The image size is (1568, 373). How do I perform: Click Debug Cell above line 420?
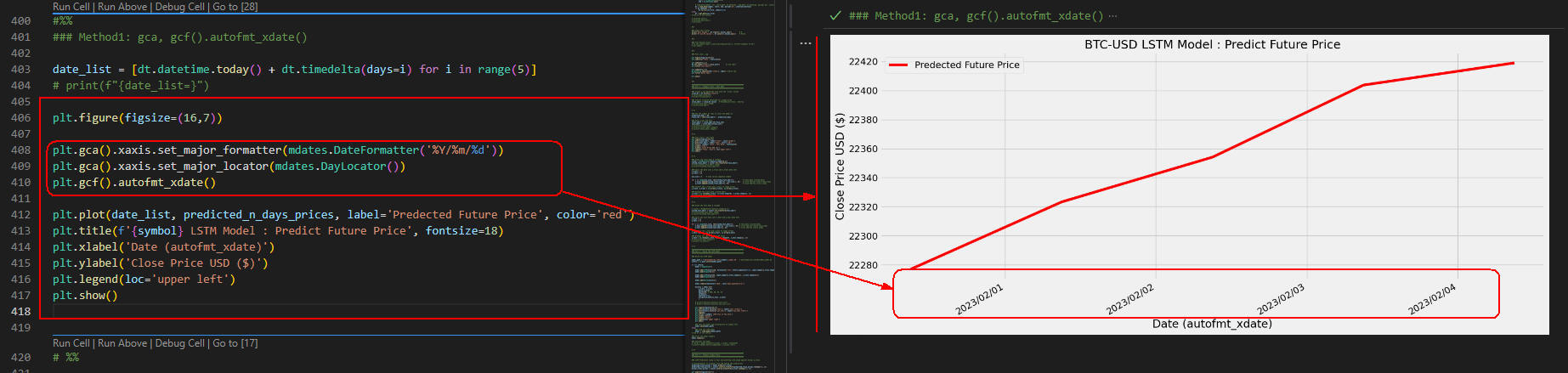point(180,343)
